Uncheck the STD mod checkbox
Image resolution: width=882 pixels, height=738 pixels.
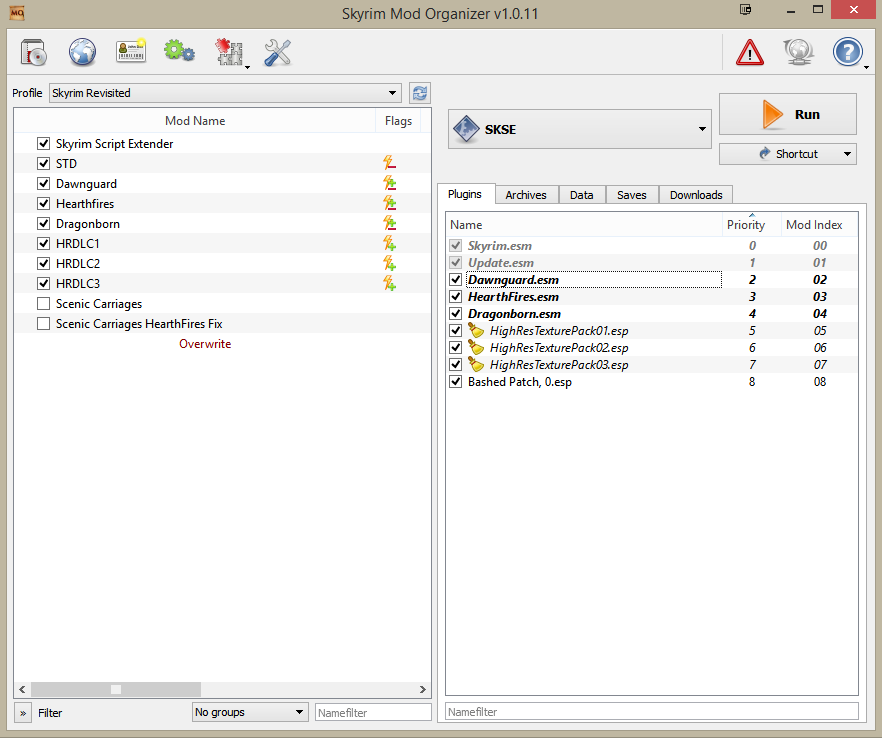[43, 163]
